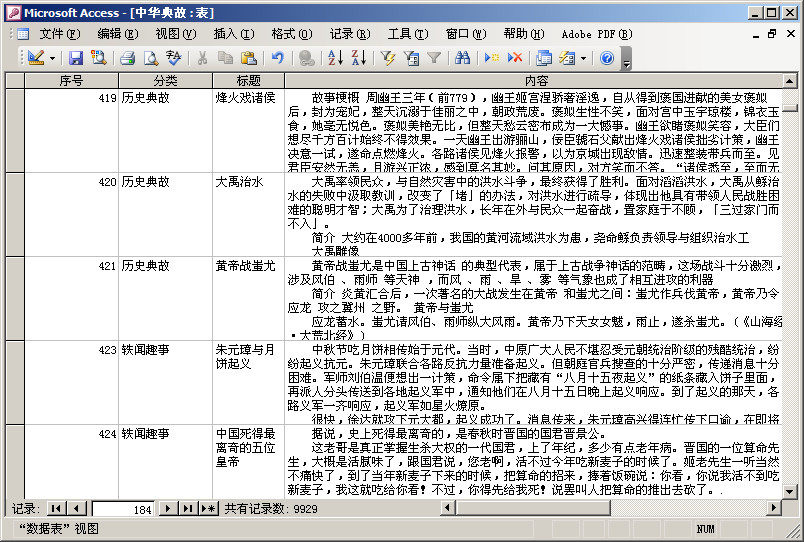
Task: Click the vertical scrollbar down arrow
Action: pyautogui.click(x=790, y=491)
